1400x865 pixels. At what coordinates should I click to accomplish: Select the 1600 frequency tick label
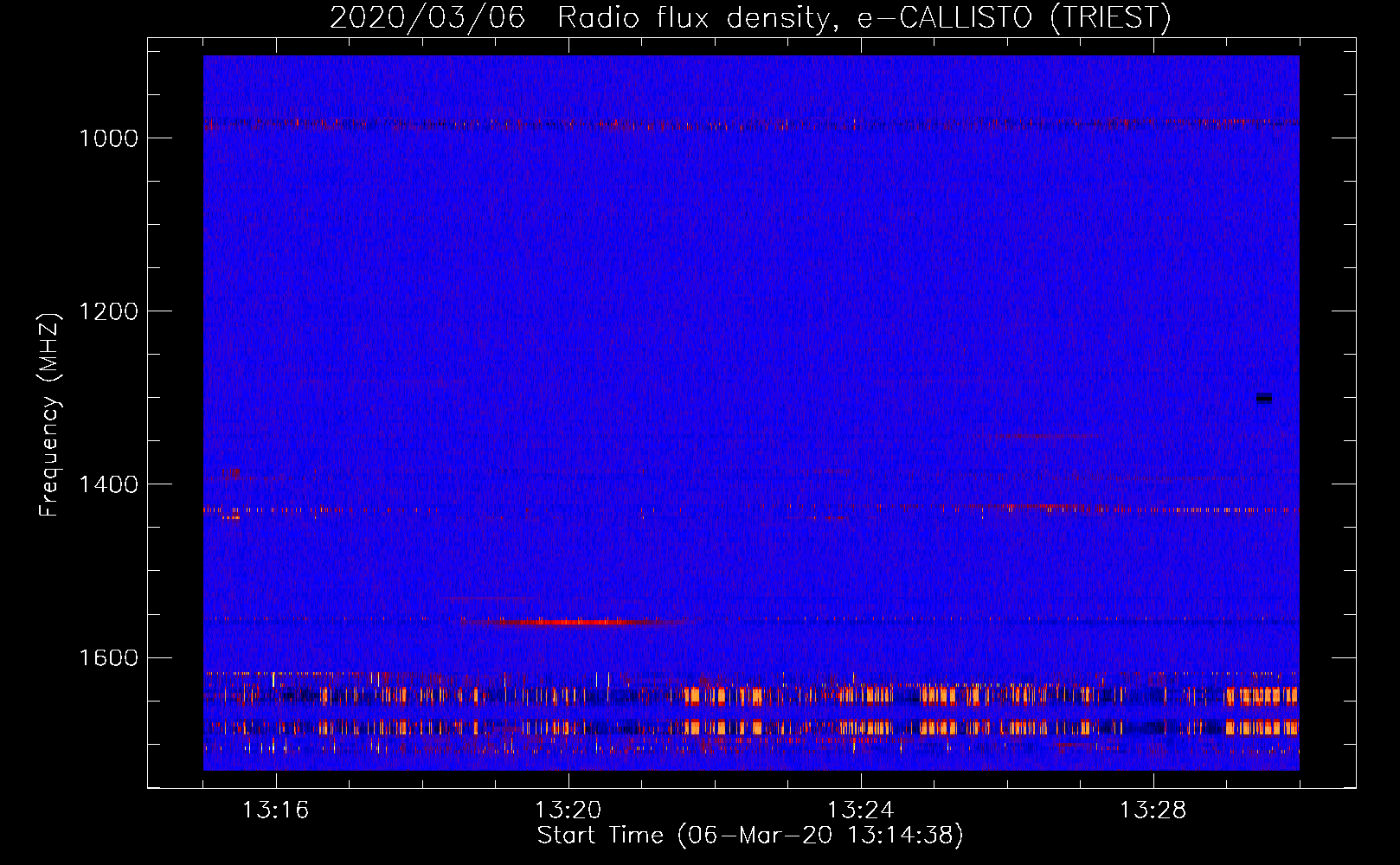pos(109,657)
